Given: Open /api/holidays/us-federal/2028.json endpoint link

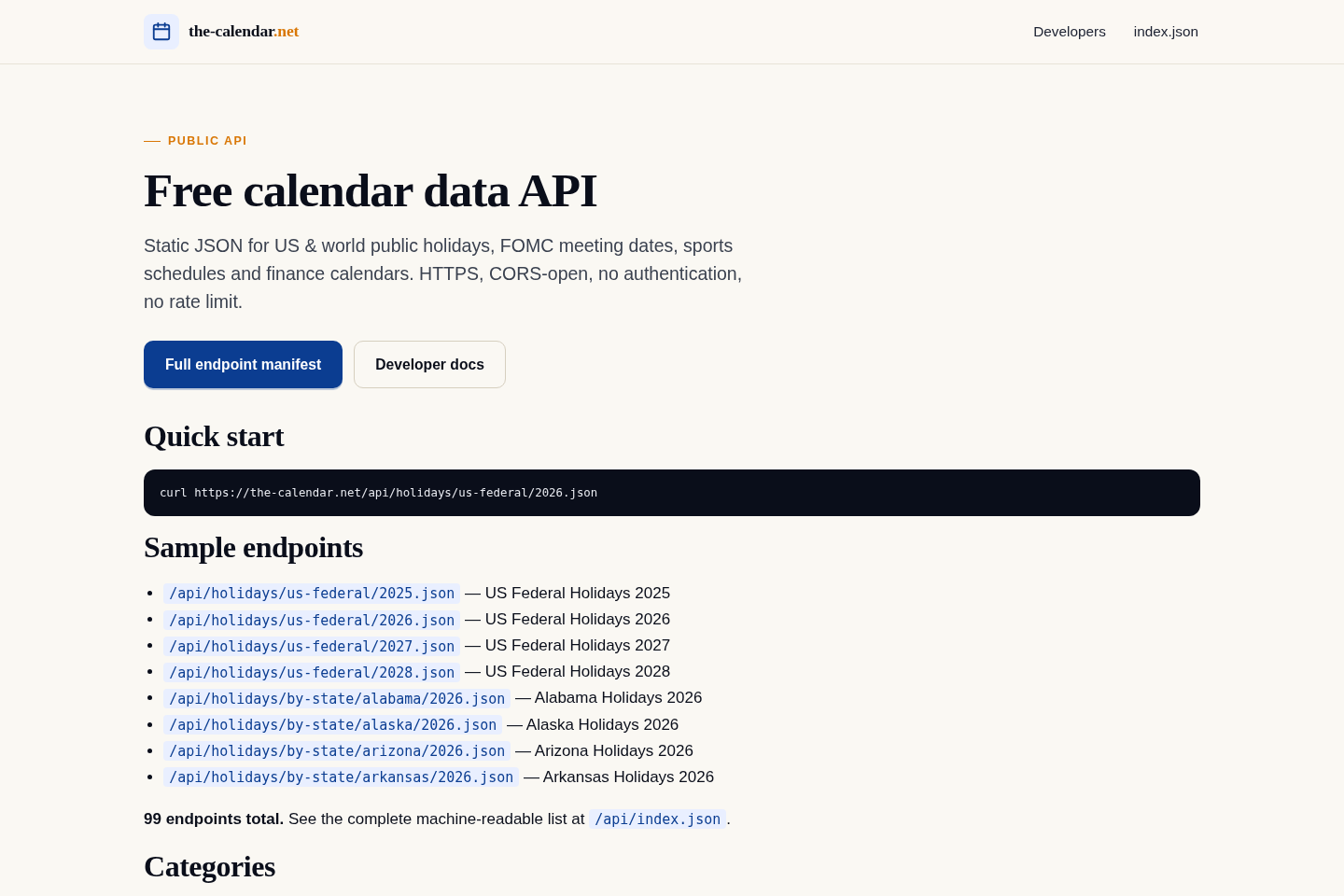Looking at the screenshot, I should [312, 672].
